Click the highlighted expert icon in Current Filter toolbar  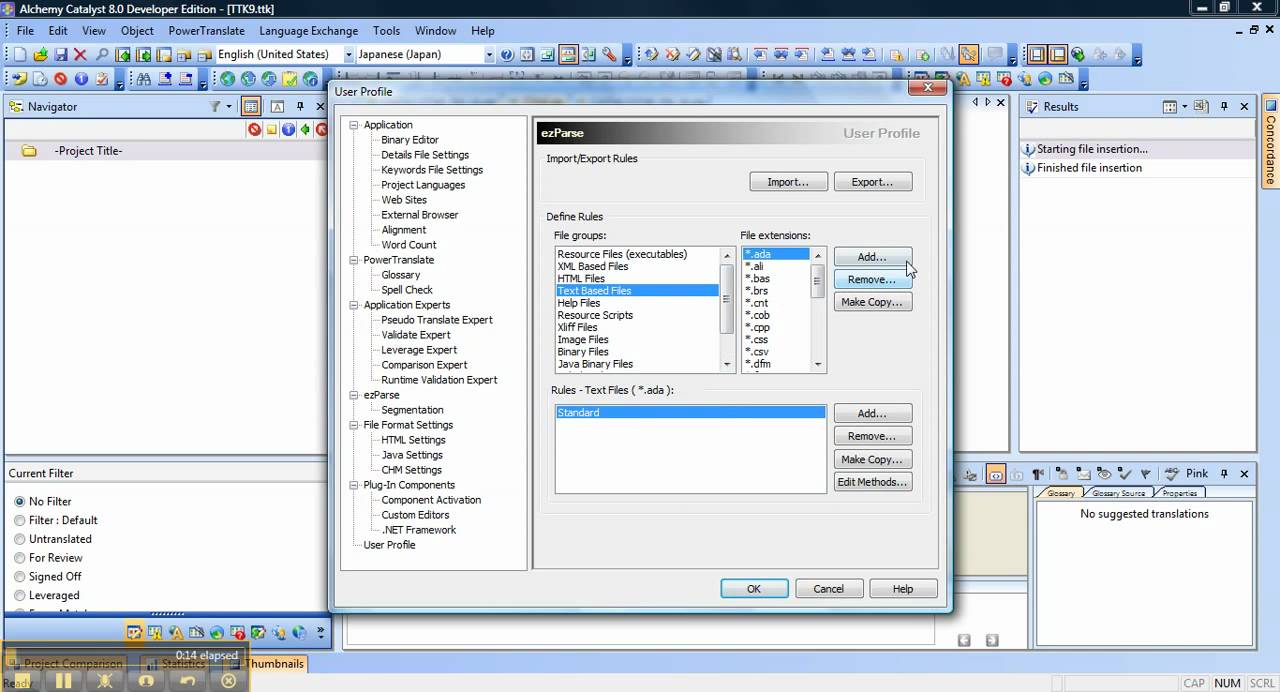[x=134, y=632]
